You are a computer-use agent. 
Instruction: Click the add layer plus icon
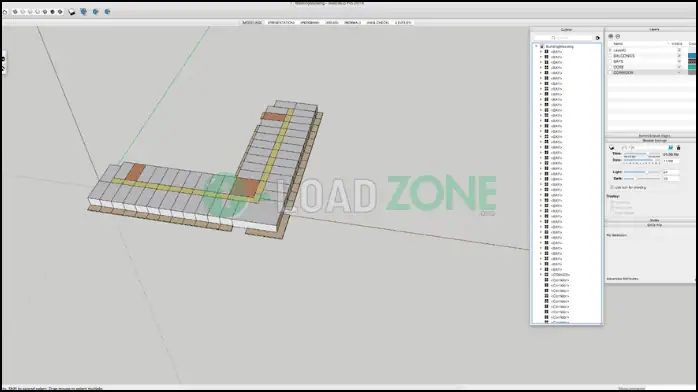[611, 36]
